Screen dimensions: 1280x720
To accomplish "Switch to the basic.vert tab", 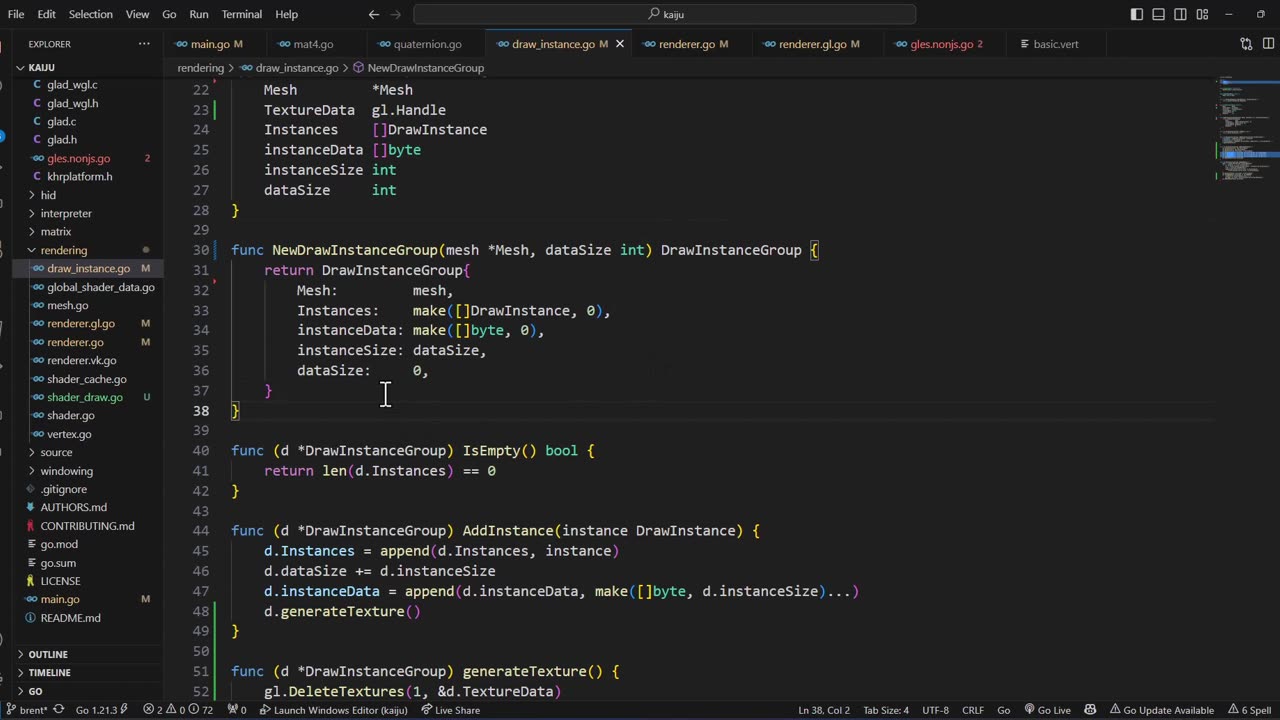I will [1056, 44].
